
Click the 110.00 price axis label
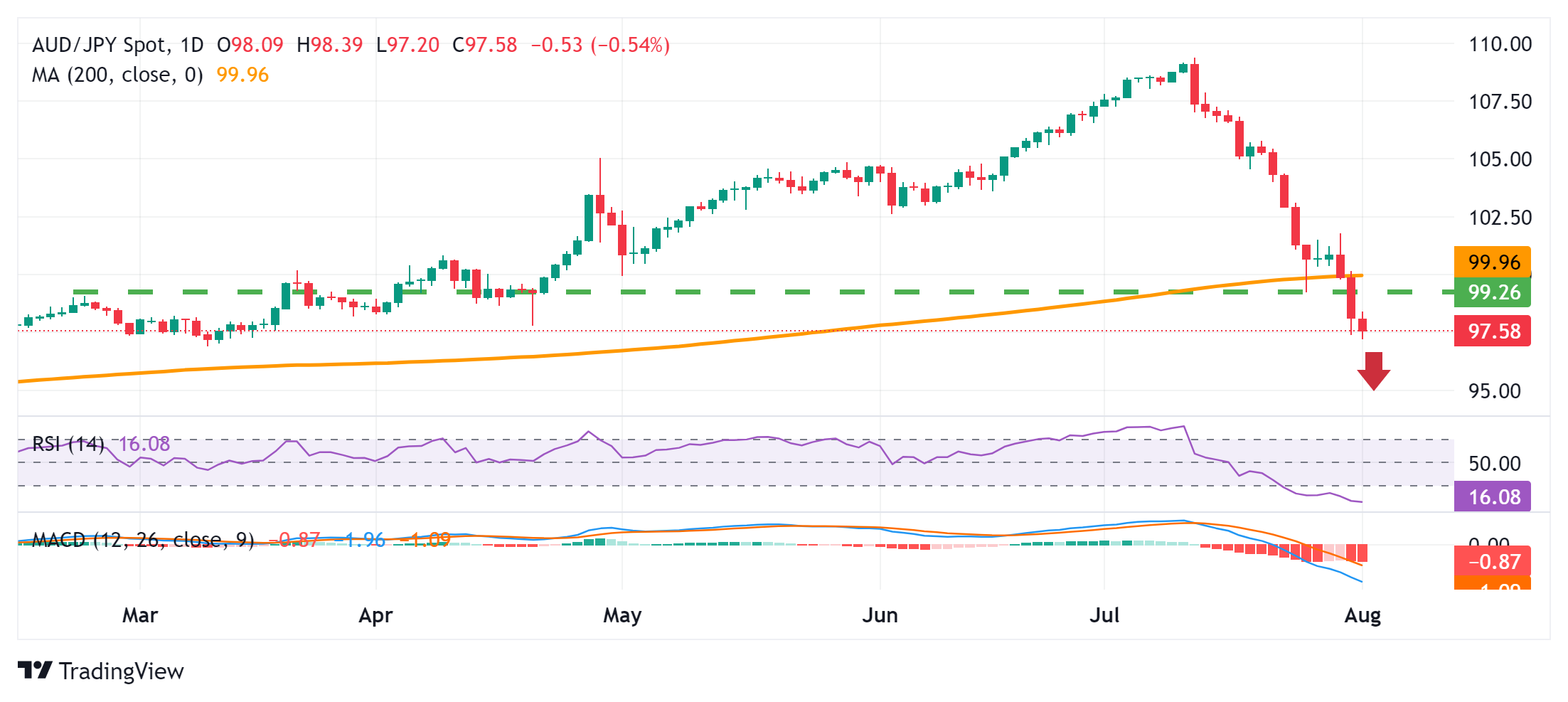click(1500, 44)
